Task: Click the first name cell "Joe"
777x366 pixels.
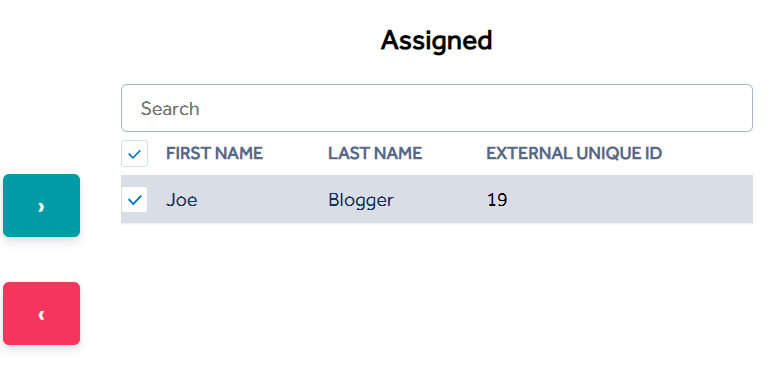Action: 181,200
